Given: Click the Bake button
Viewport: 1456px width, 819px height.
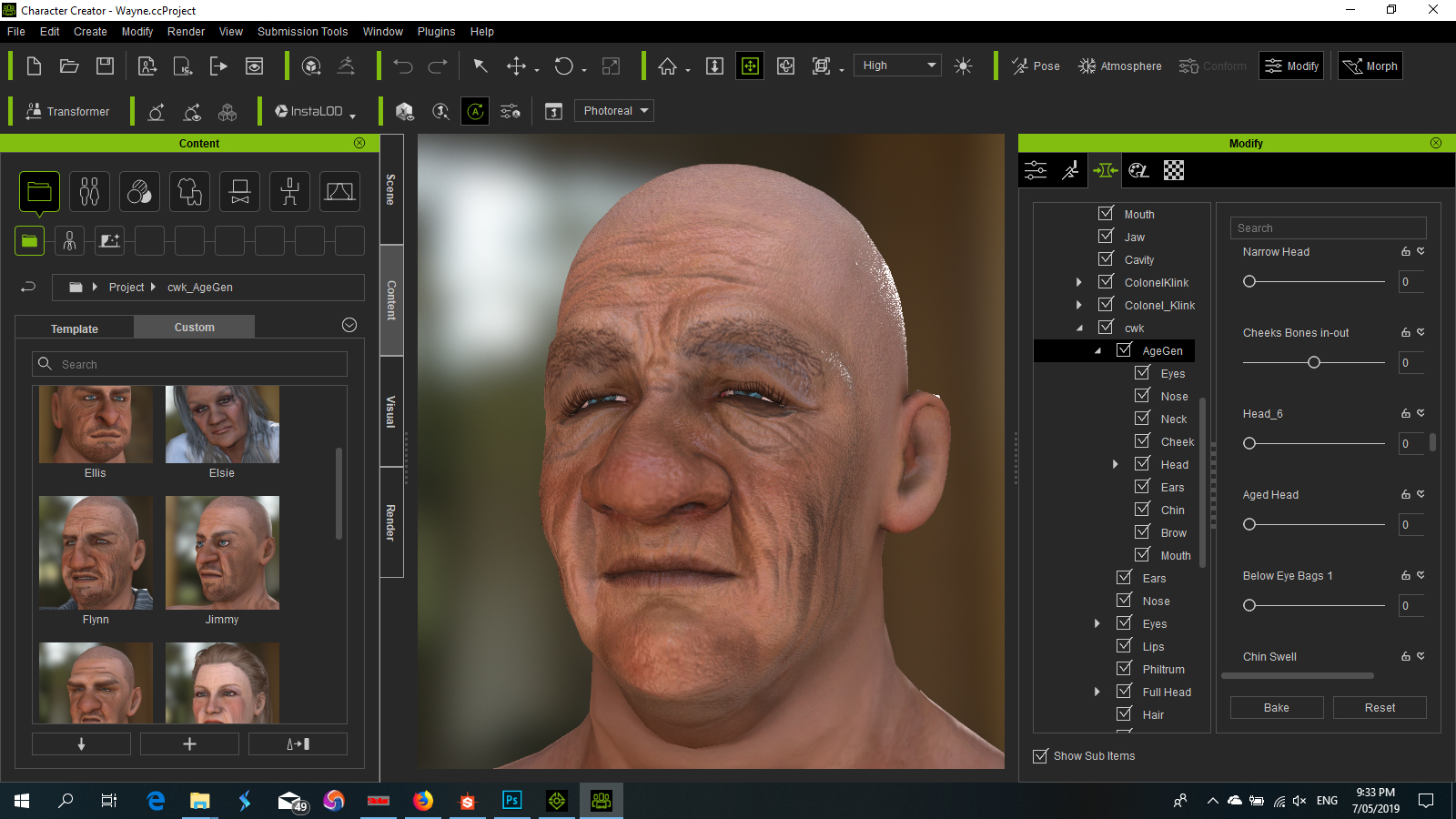Looking at the screenshot, I should 1277,707.
